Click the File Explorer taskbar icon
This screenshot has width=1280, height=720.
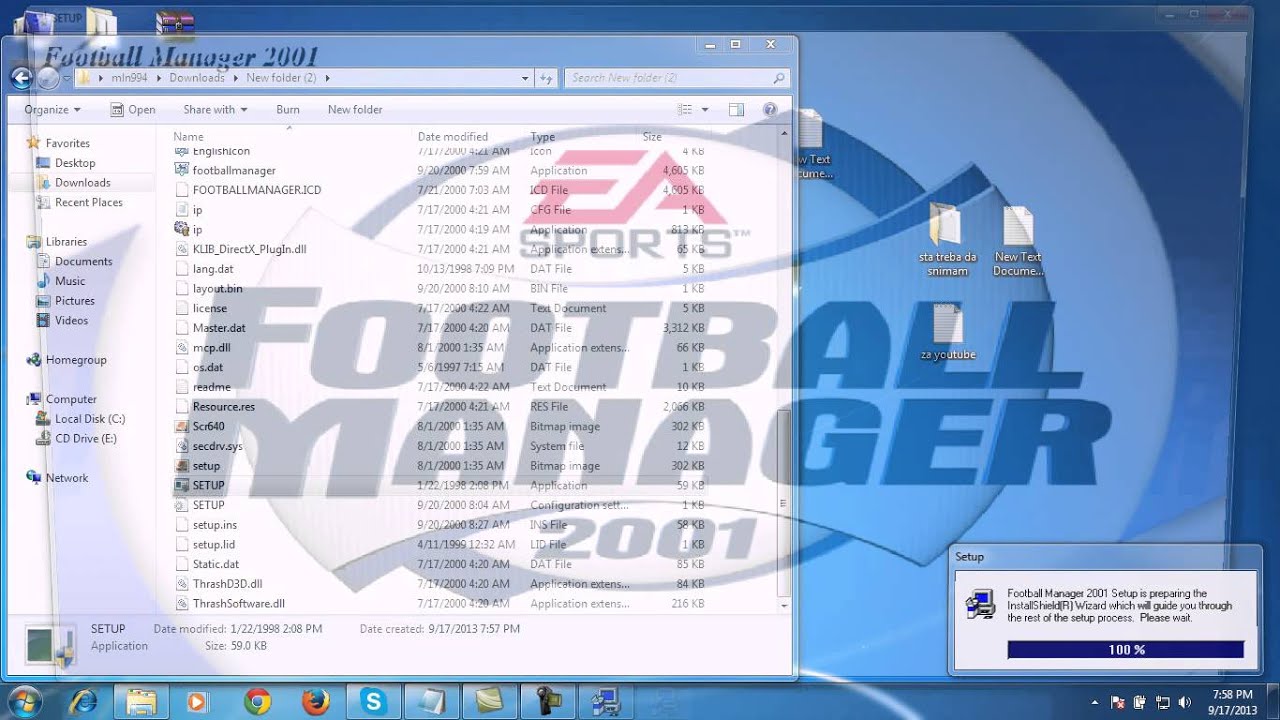pos(141,702)
